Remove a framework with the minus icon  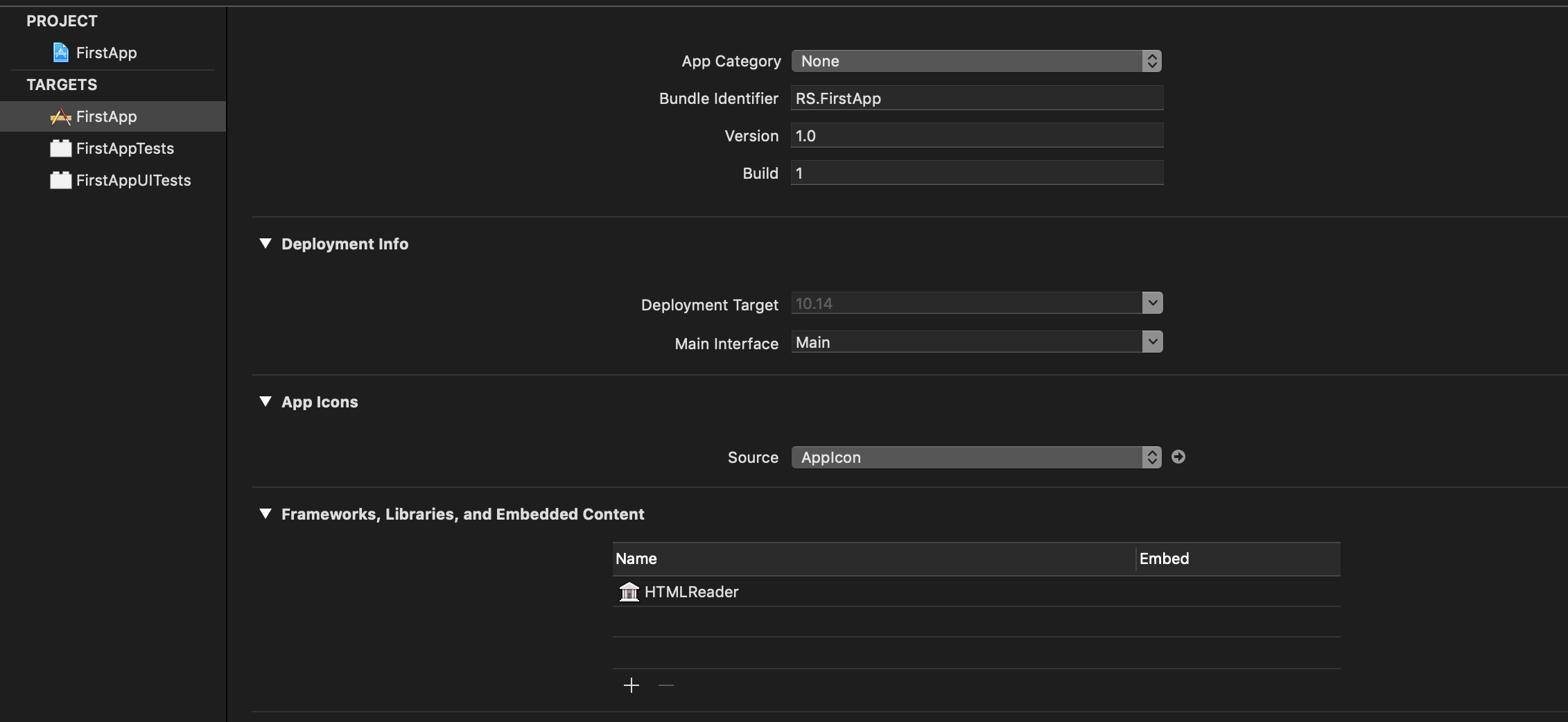point(665,685)
